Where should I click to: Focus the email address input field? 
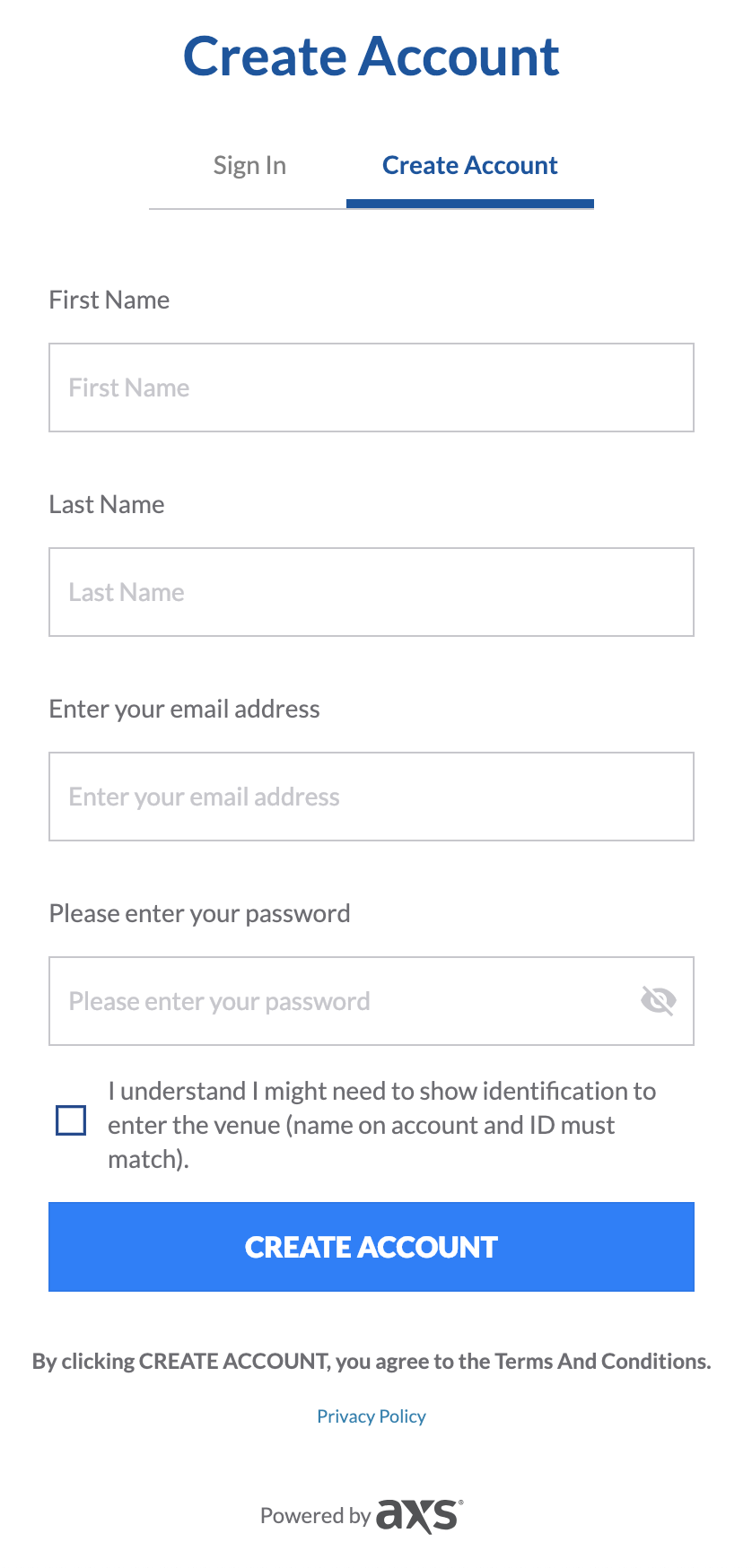(371, 797)
